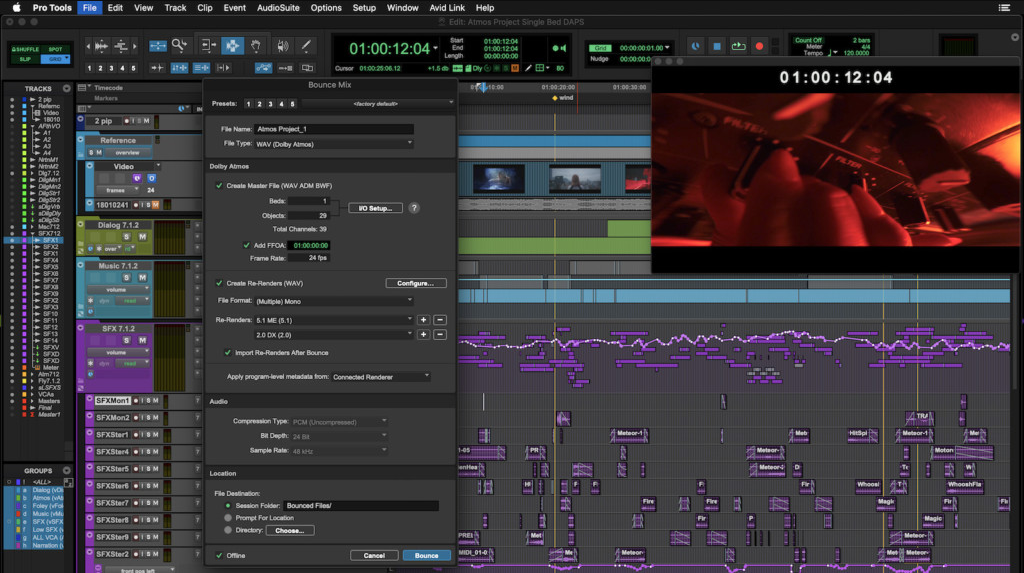Click the I/O Setup button
The width and height of the screenshot is (1024, 573).
click(x=376, y=208)
